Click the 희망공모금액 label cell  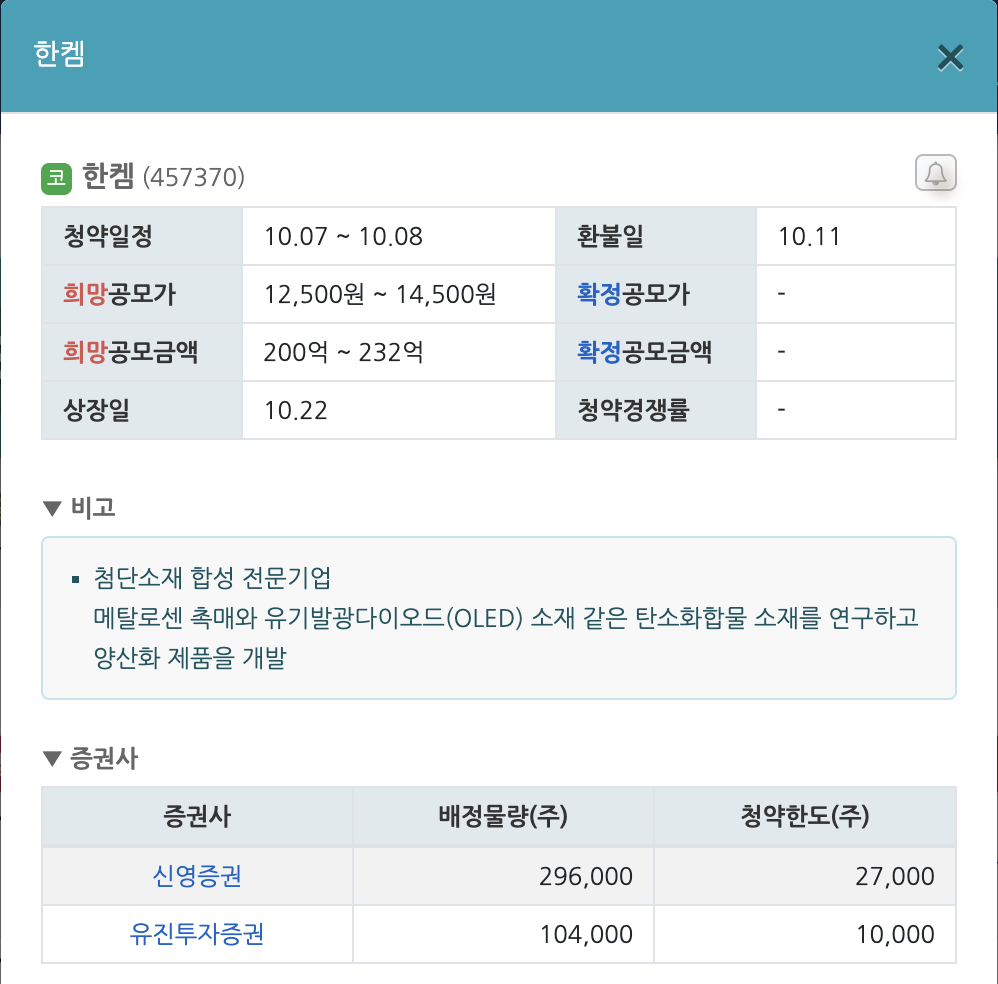click(142, 352)
